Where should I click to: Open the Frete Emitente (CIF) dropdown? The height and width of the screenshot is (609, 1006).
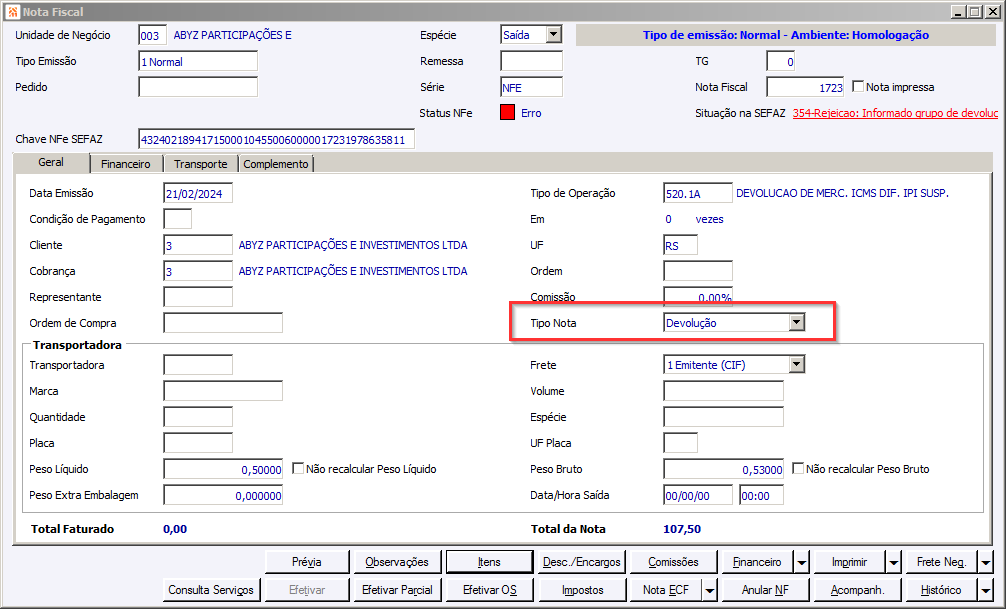[x=796, y=365]
